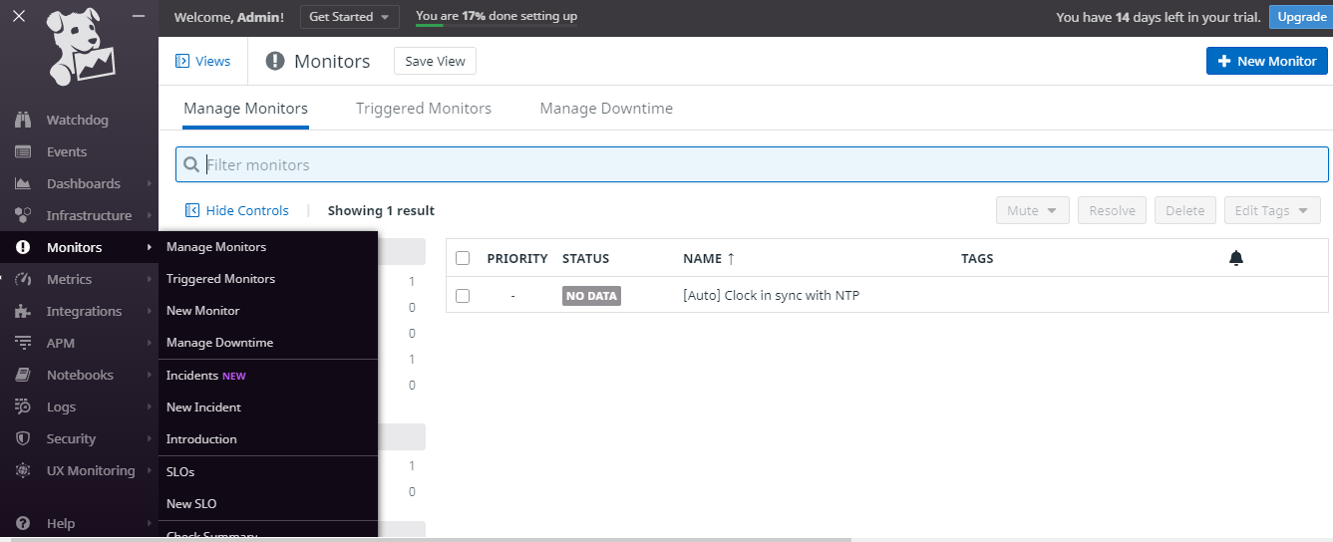Click the Events sidebar icon
Screen dimensions: 1333x542
pyautogui.click(x=23, y=152)
